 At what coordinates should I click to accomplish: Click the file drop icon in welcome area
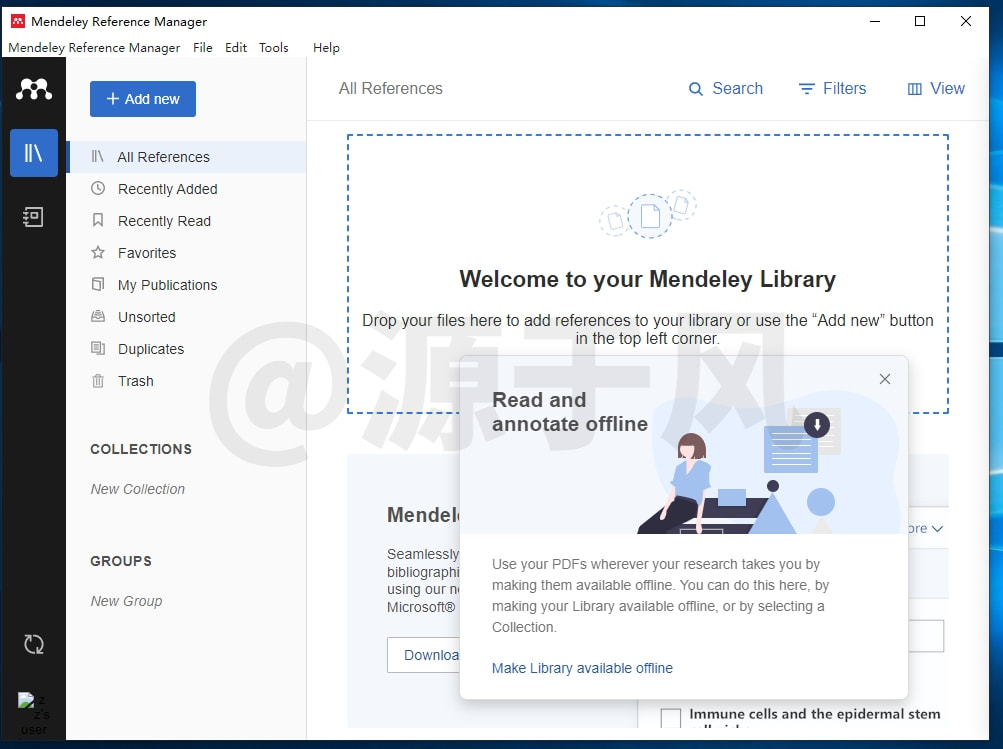click(648, 215)
